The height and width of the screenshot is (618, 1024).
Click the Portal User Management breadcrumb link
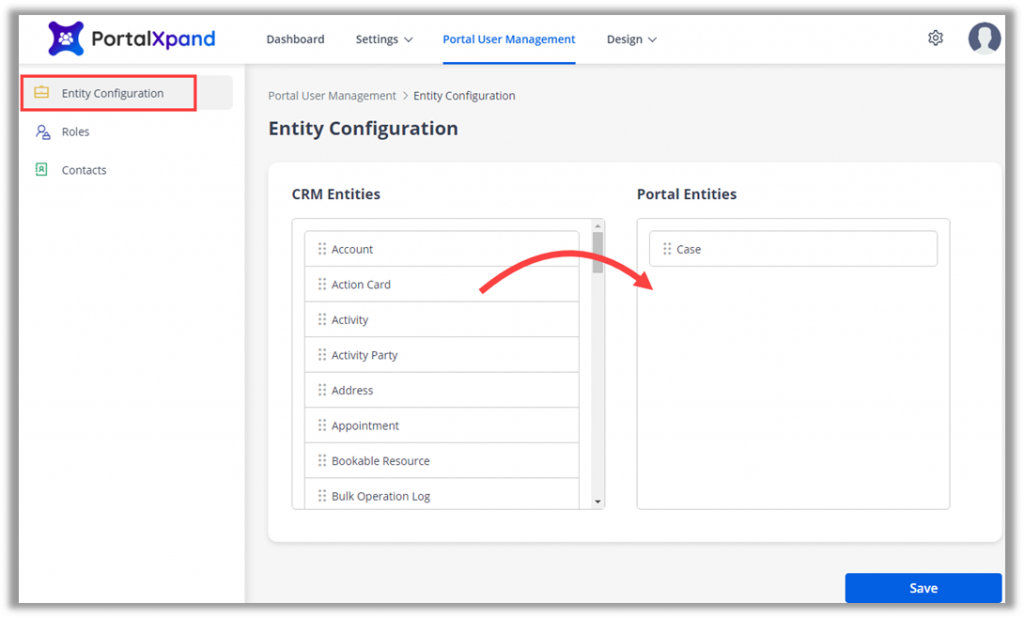point(332,96)
